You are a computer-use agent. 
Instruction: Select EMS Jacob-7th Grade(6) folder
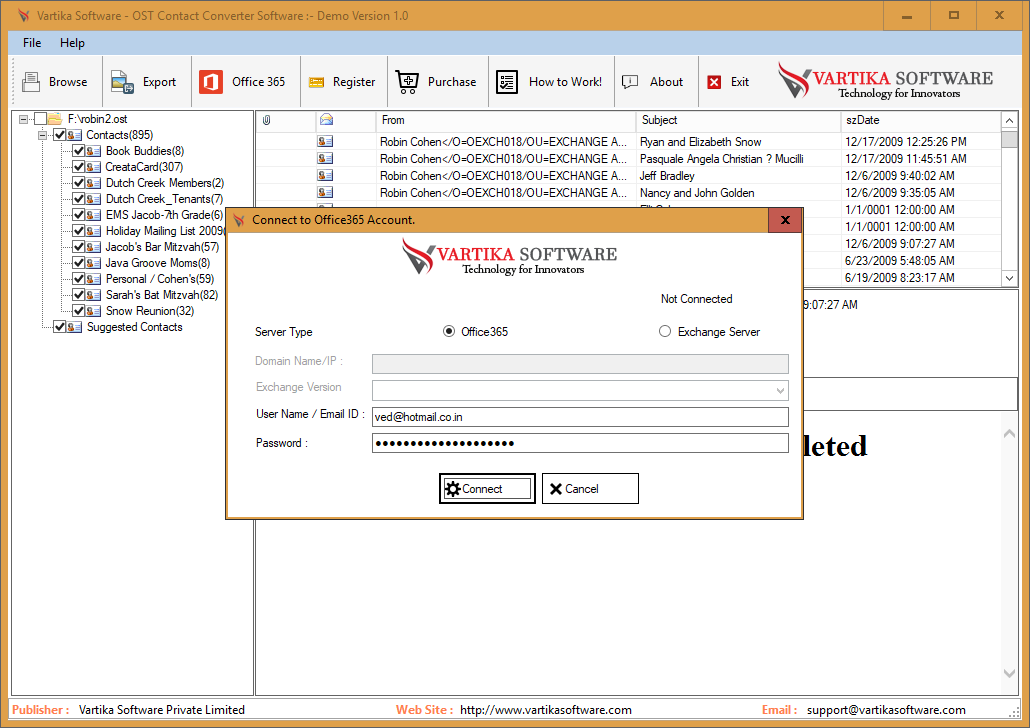(x=164, y=215)
